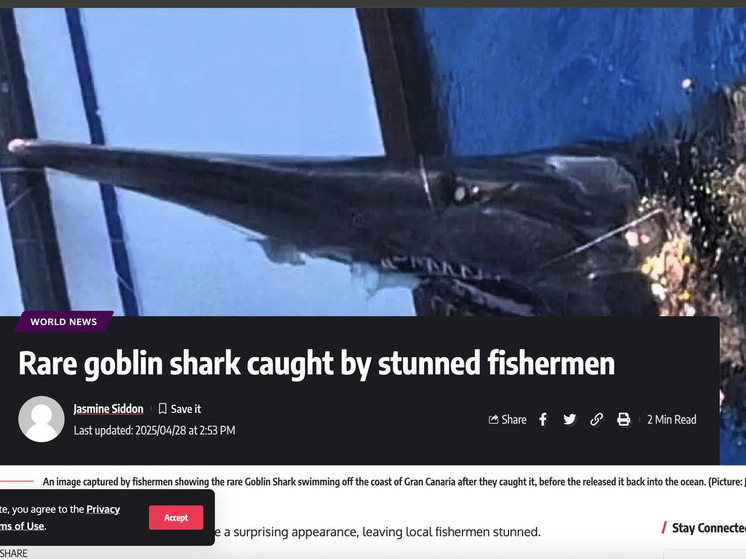Image resolution: width=746 pixels, height=559 pixels.
Task: Click the bookmark Save it icon
Action: tap(163, 409)
